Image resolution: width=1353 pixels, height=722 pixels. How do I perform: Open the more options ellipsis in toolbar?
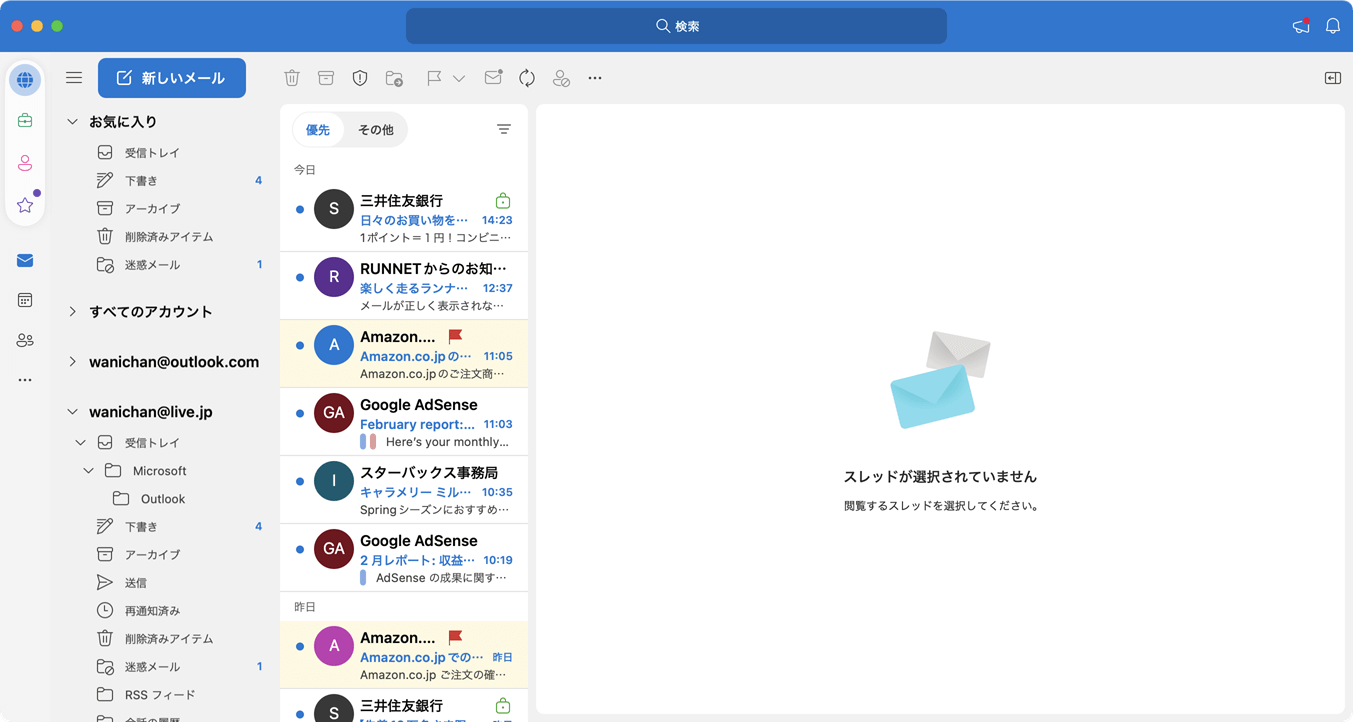(595, 78)
